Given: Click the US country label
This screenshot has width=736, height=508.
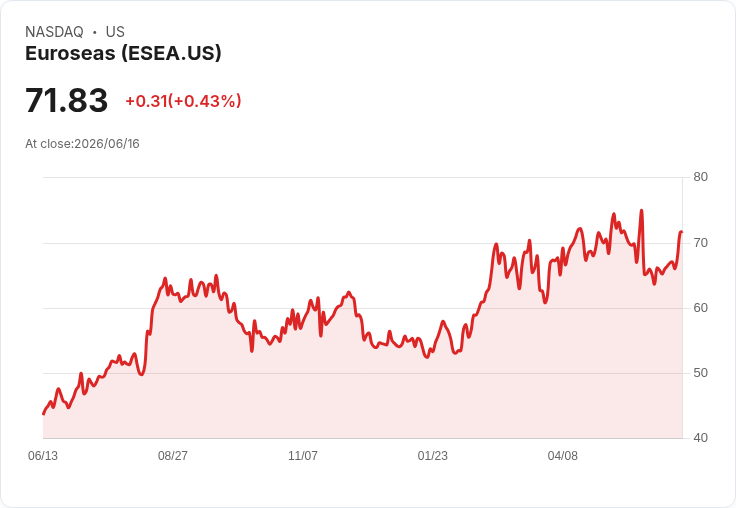Looking at the screenshot, I should click(115, 32).
